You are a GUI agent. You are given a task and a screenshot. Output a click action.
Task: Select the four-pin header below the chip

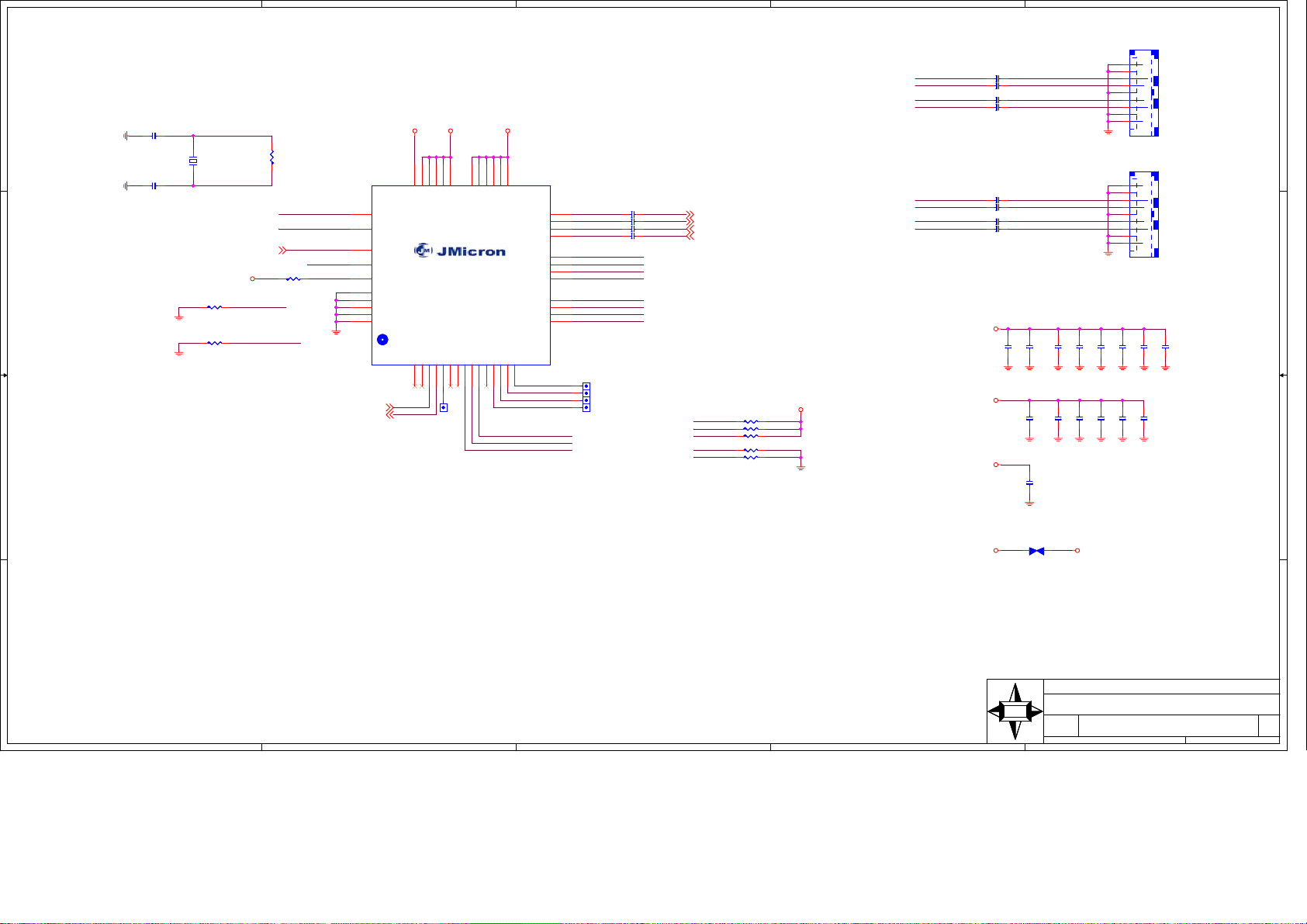click(586, 397)
